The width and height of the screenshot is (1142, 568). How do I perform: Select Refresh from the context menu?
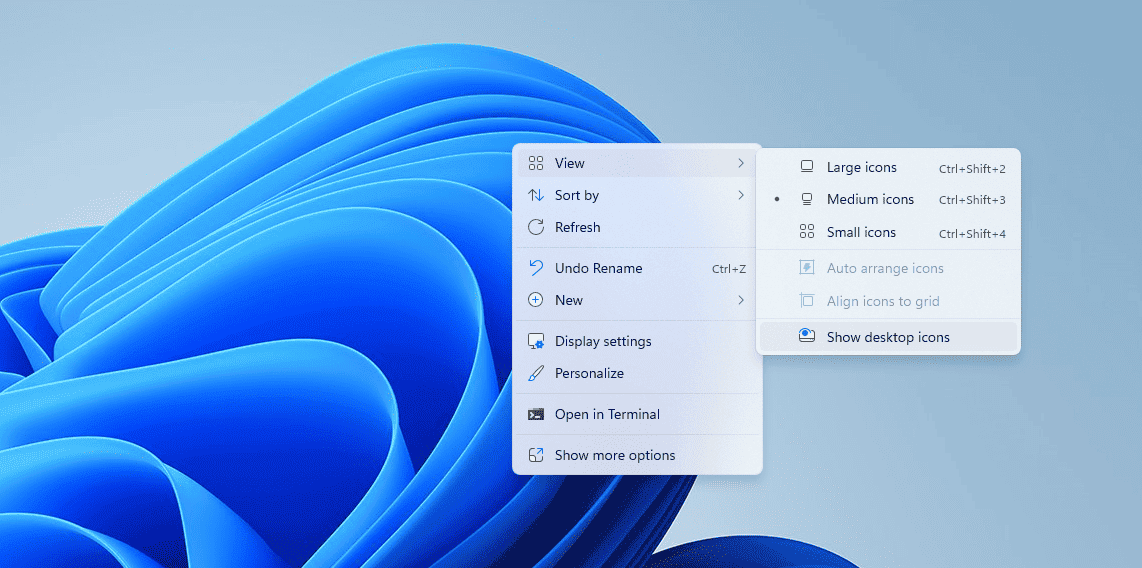(637, 227)
